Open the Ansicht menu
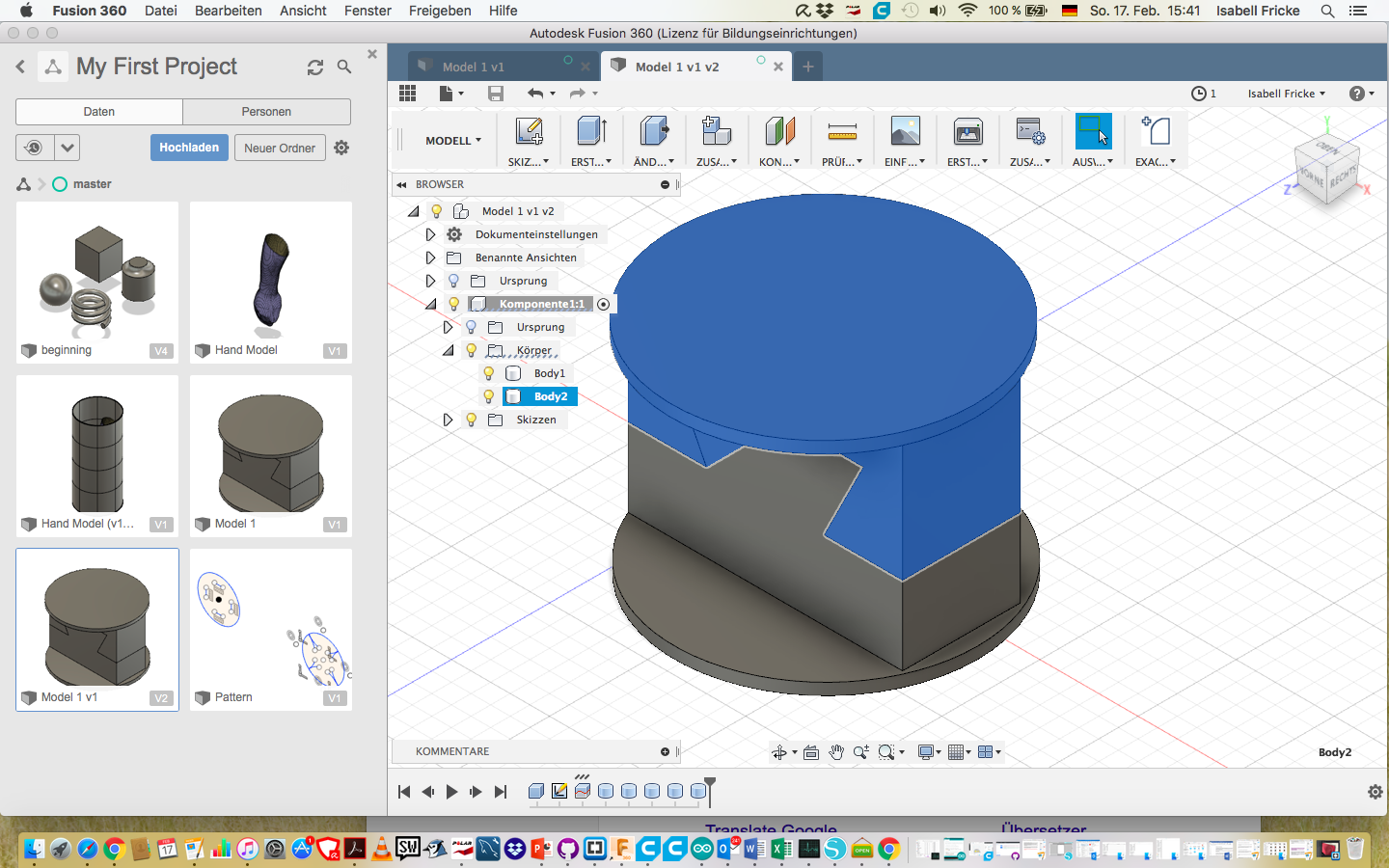This screenshot has width=1389, height=868. point(303,11)
